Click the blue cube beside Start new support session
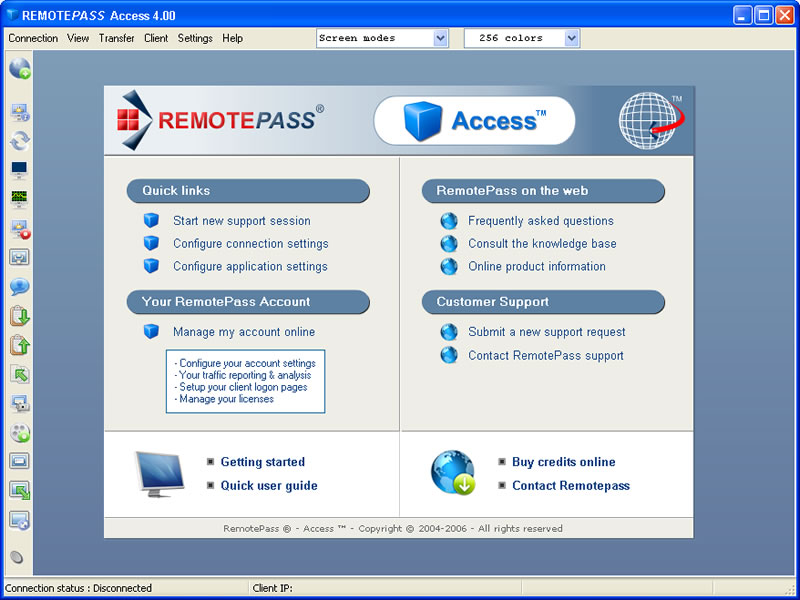The height and width of the screenshot is (600, 800). 151,220
